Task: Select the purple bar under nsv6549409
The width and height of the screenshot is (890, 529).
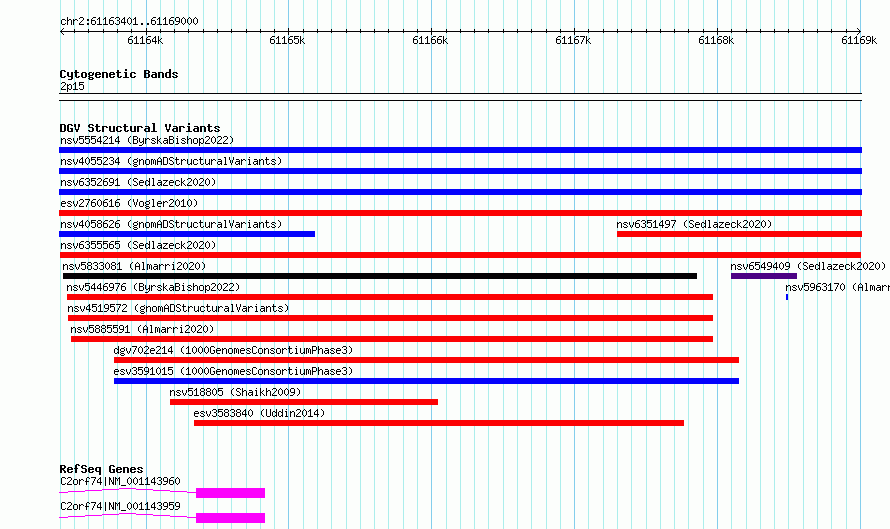Action: coord(764,276)
